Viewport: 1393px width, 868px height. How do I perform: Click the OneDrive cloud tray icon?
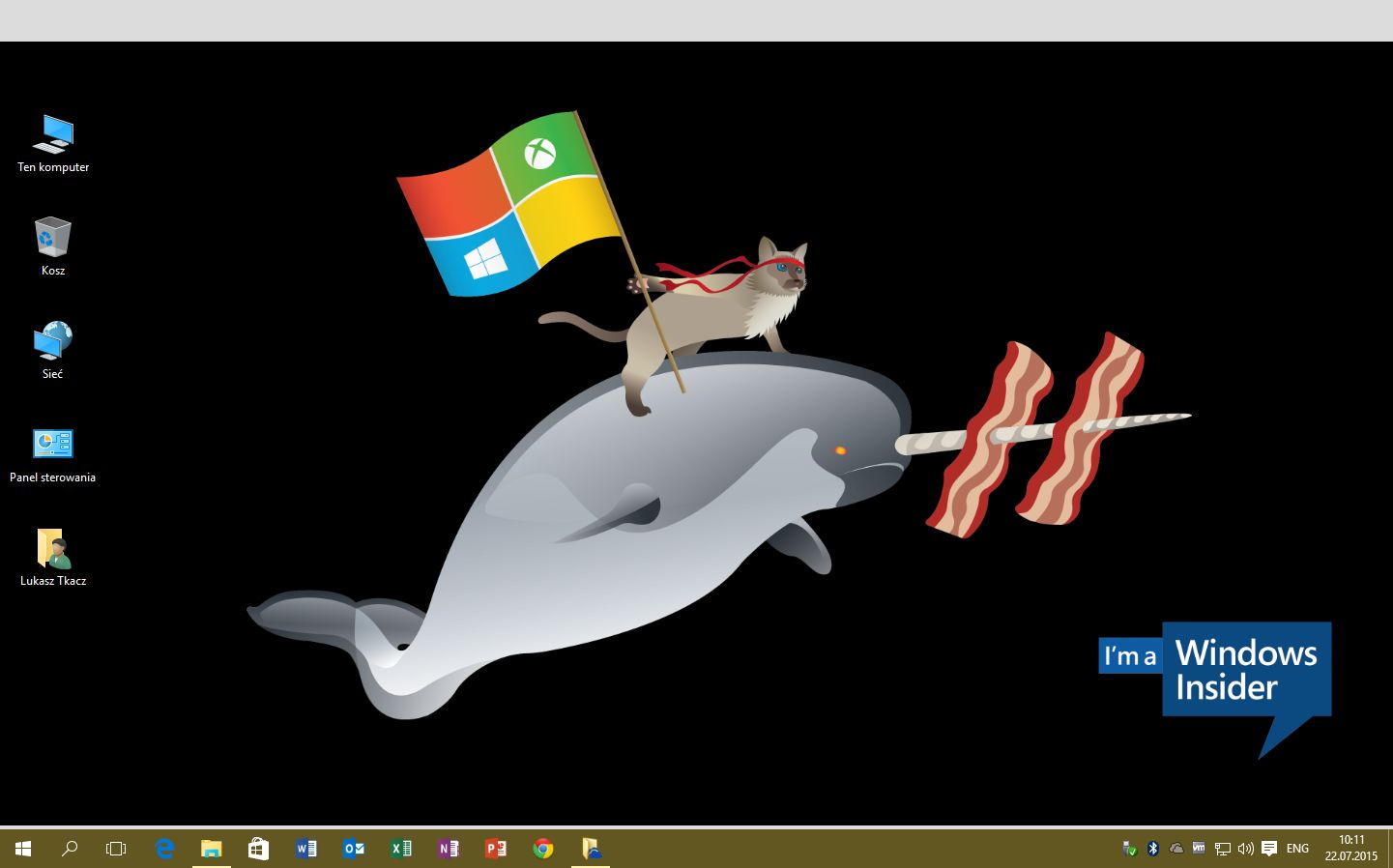pyautogui.click(x=1175, y=849)
